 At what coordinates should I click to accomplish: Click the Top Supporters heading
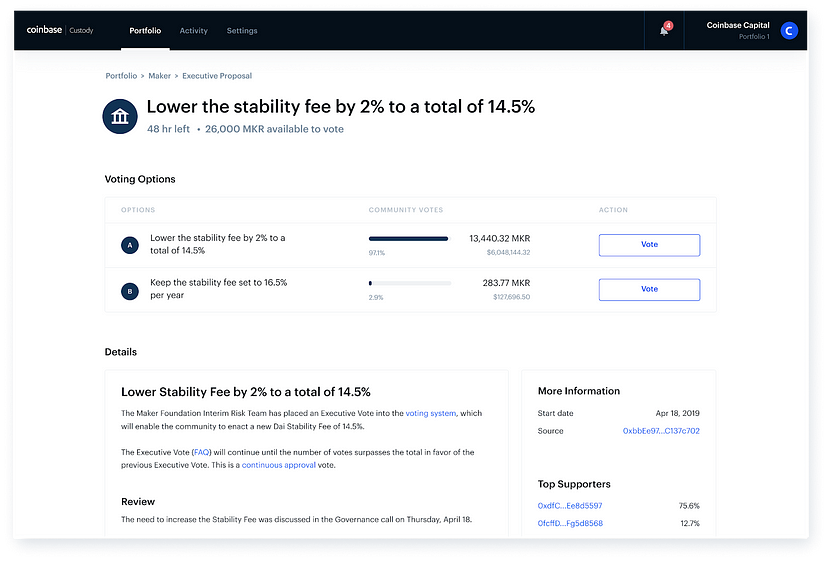tap(574, 484)
